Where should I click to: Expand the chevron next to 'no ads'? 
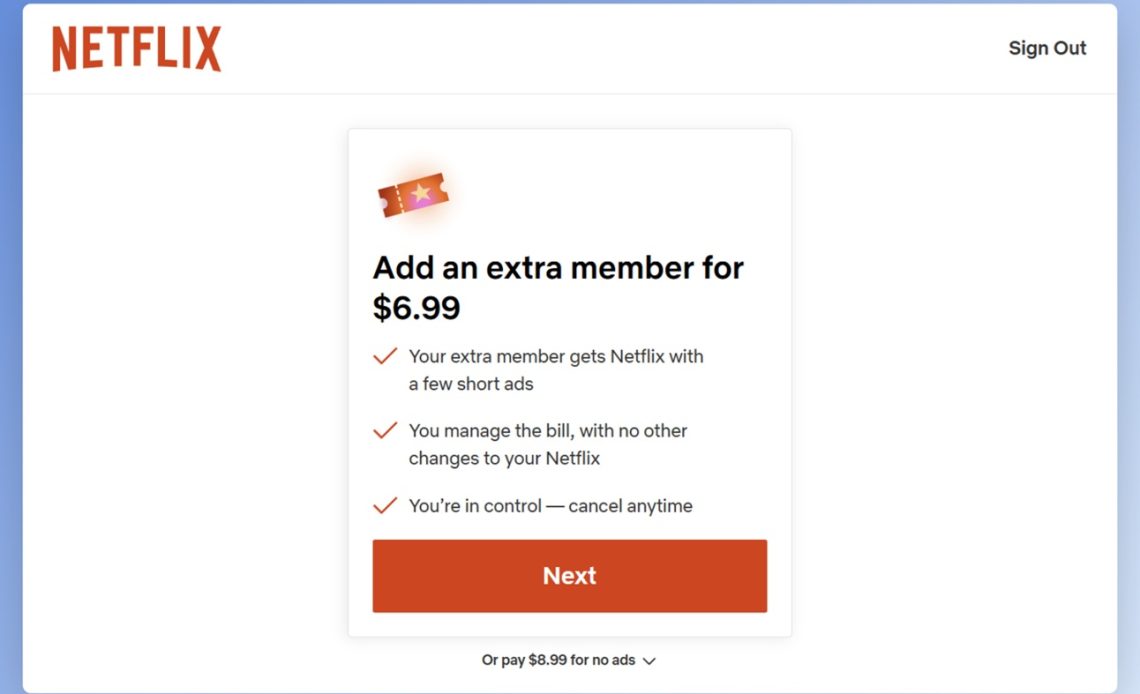coord(649,661)
